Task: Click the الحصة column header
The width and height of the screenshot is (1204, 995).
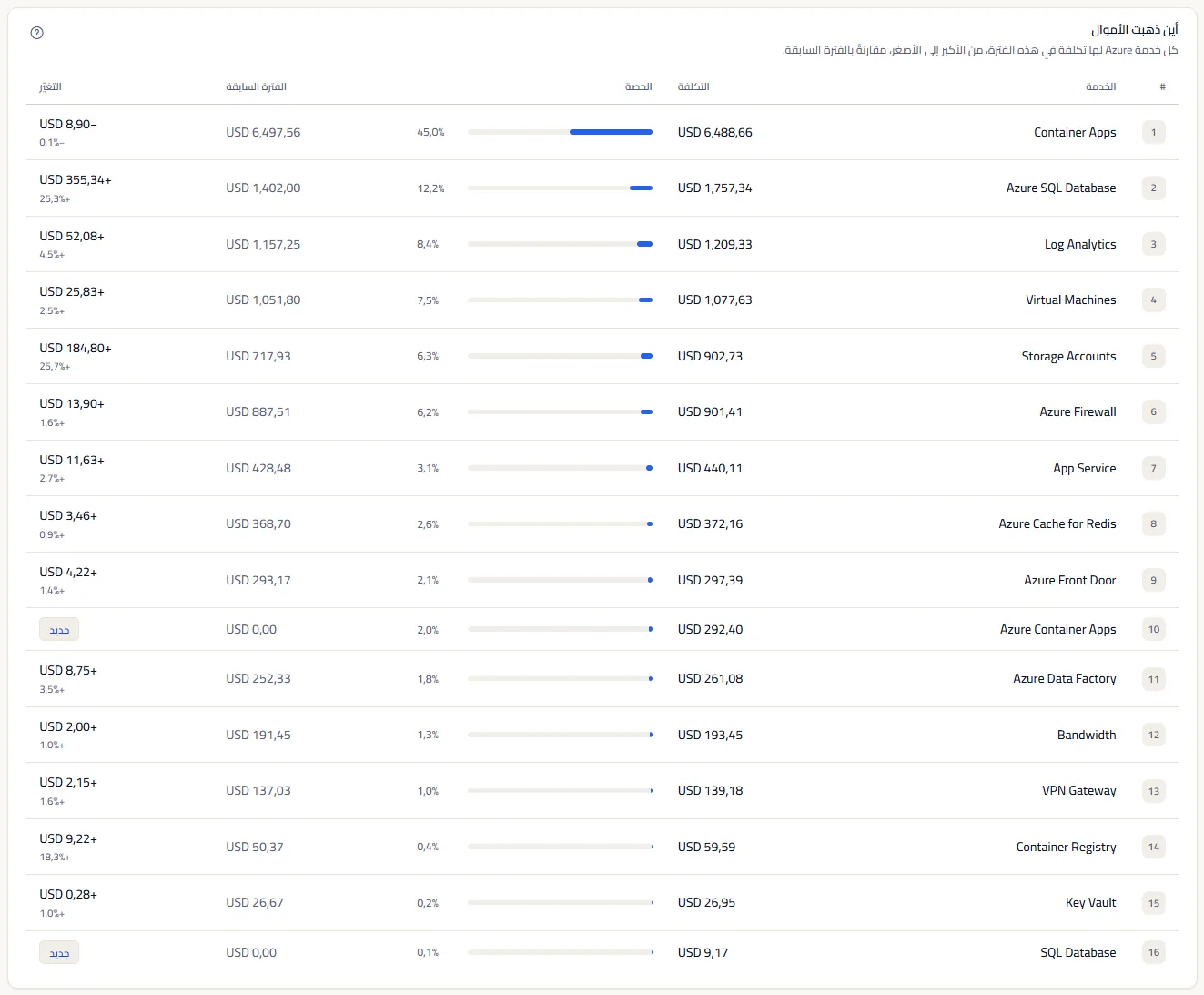Action: click(639, 86)
